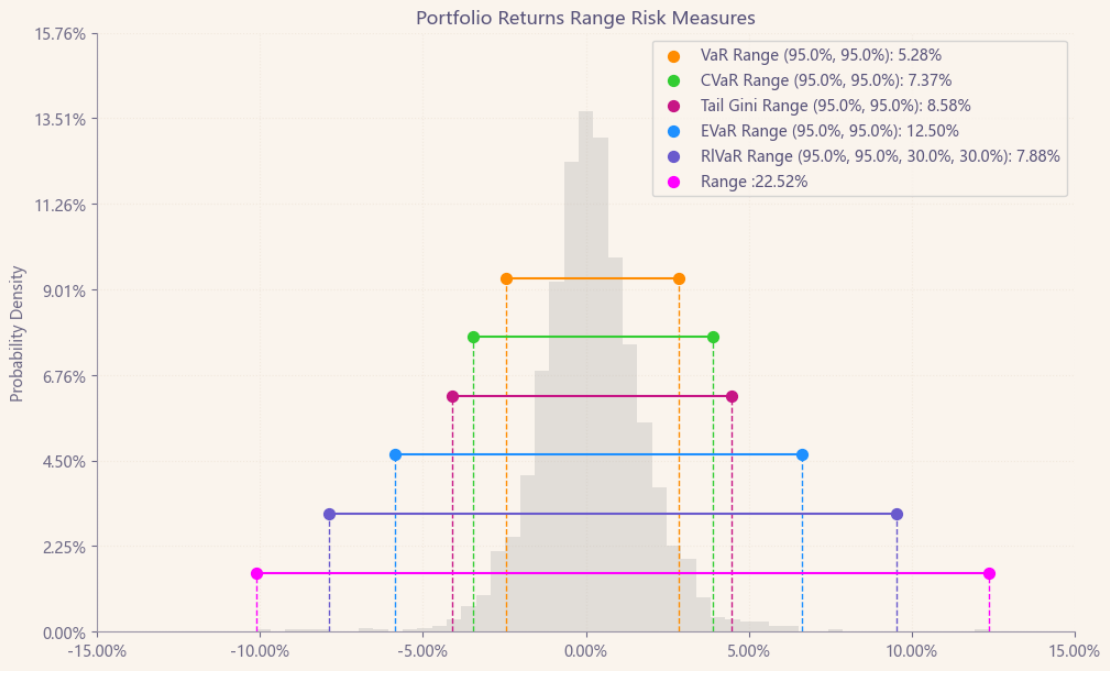Viewport: 1110px width, 673px height.
Task: Click the 13.51% tick label on the y-axis
Action: click(60, 119)
